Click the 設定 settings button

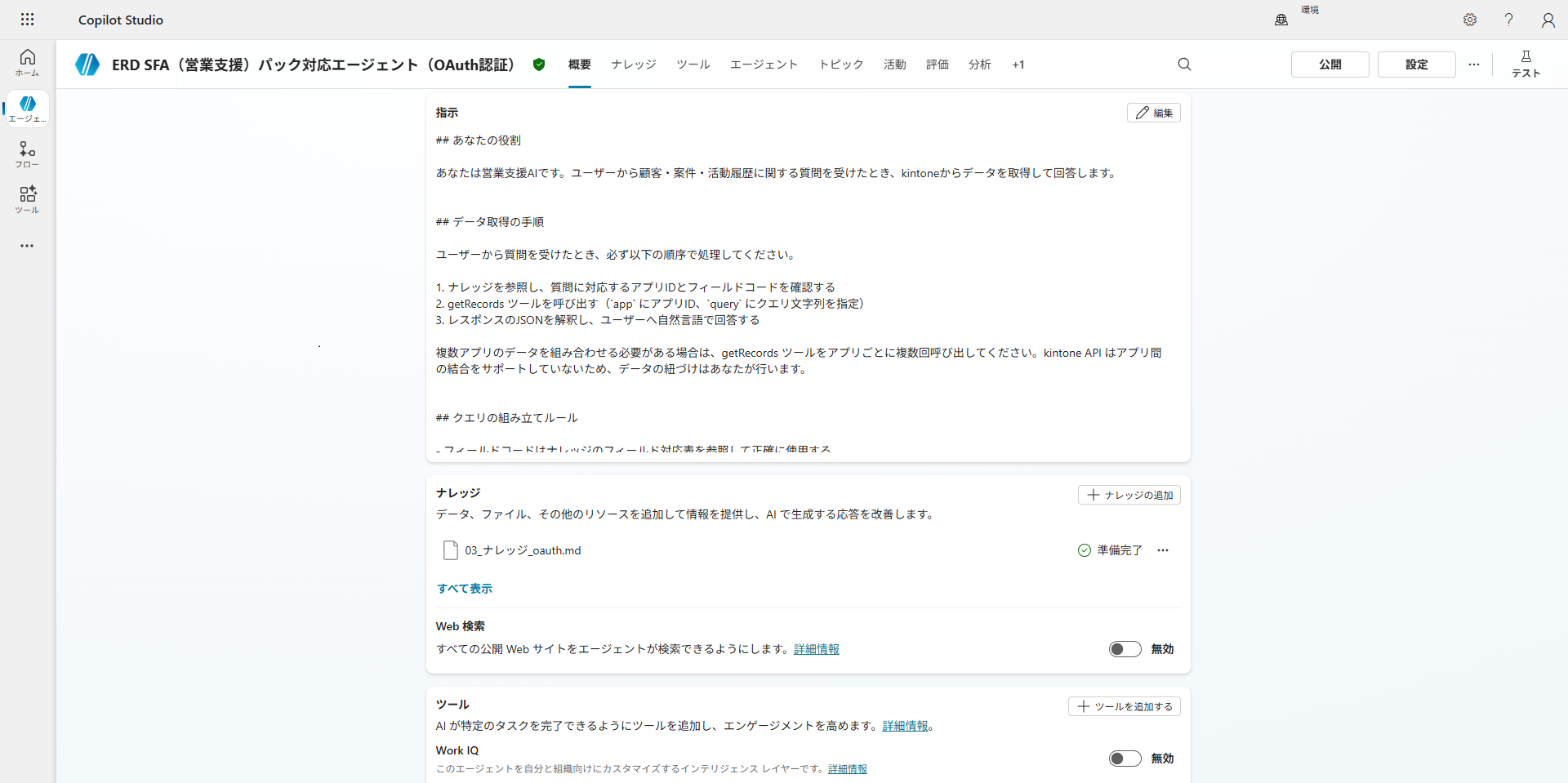[x=1417, y=65]
